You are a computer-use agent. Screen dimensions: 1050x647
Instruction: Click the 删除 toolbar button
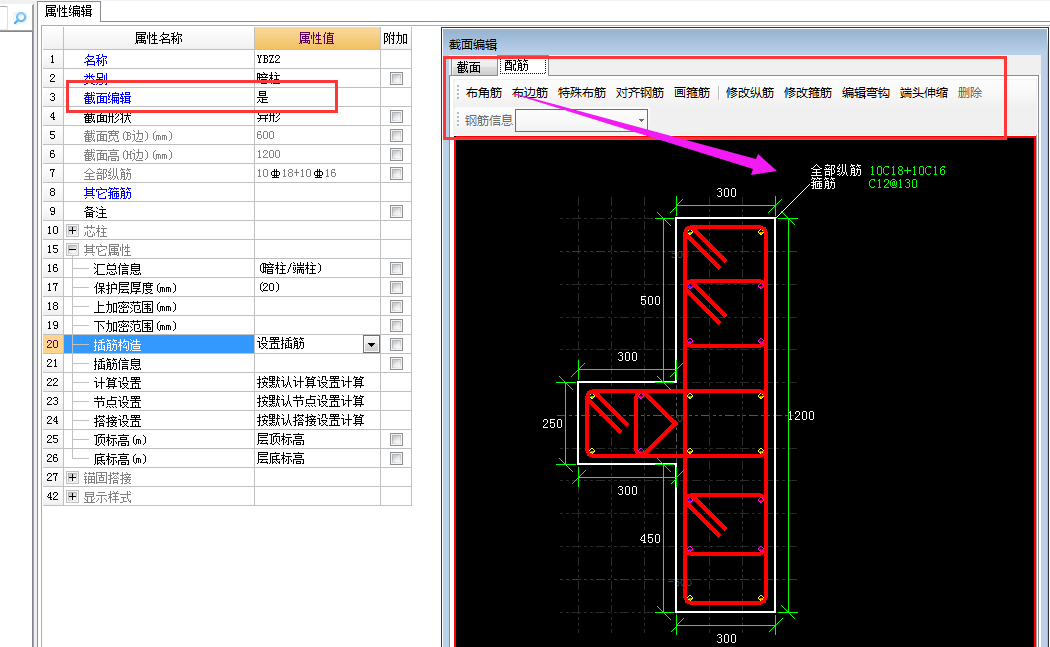tap(970, 92)
